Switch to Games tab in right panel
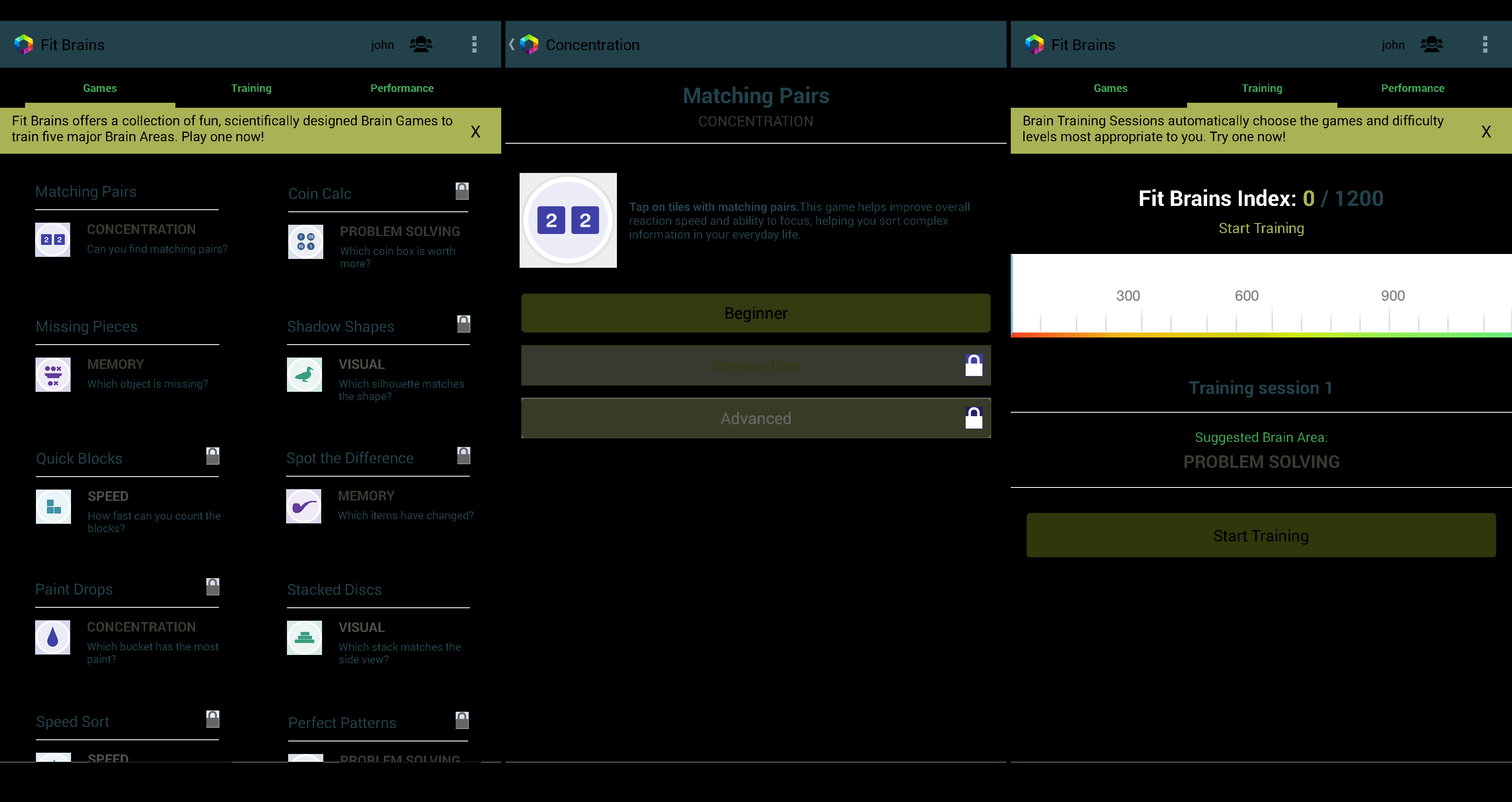 [1111, 88]
